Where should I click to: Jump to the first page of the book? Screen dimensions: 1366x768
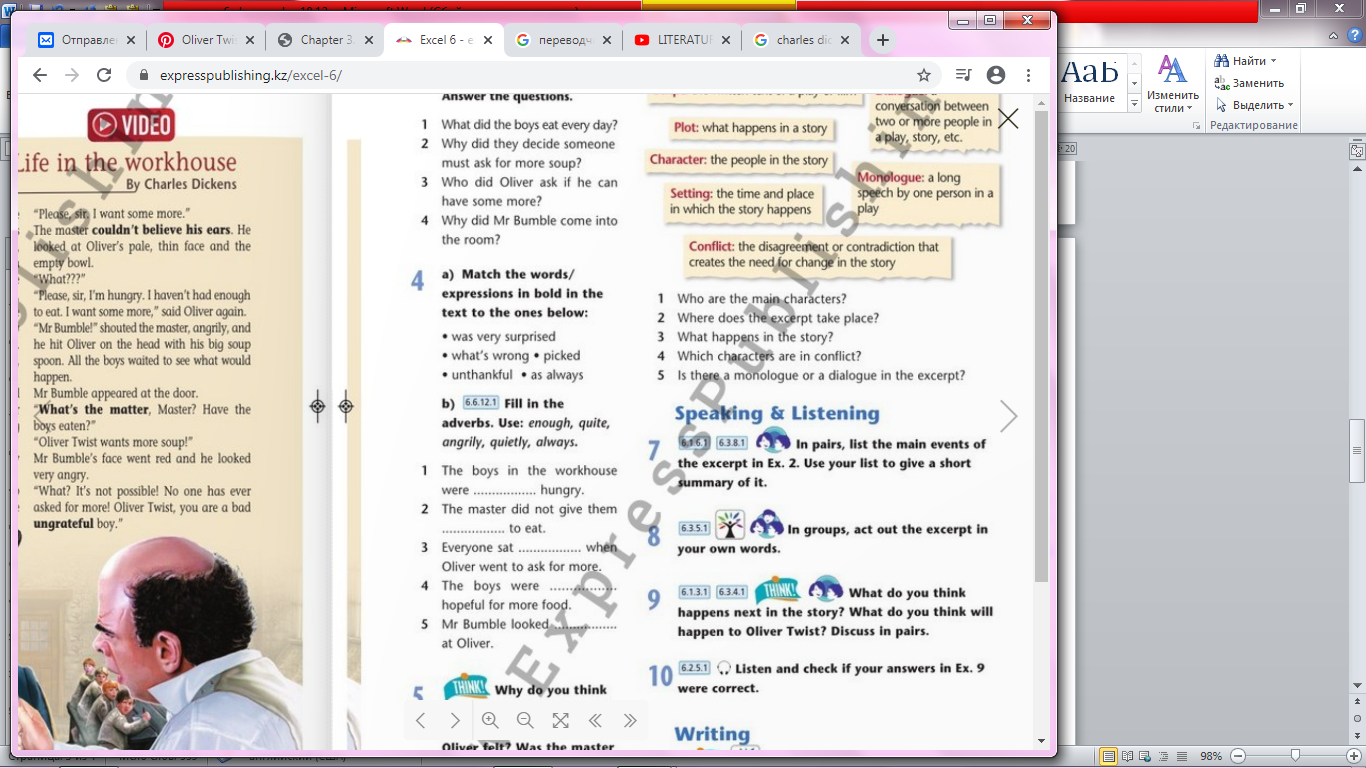tap(595, 720)
